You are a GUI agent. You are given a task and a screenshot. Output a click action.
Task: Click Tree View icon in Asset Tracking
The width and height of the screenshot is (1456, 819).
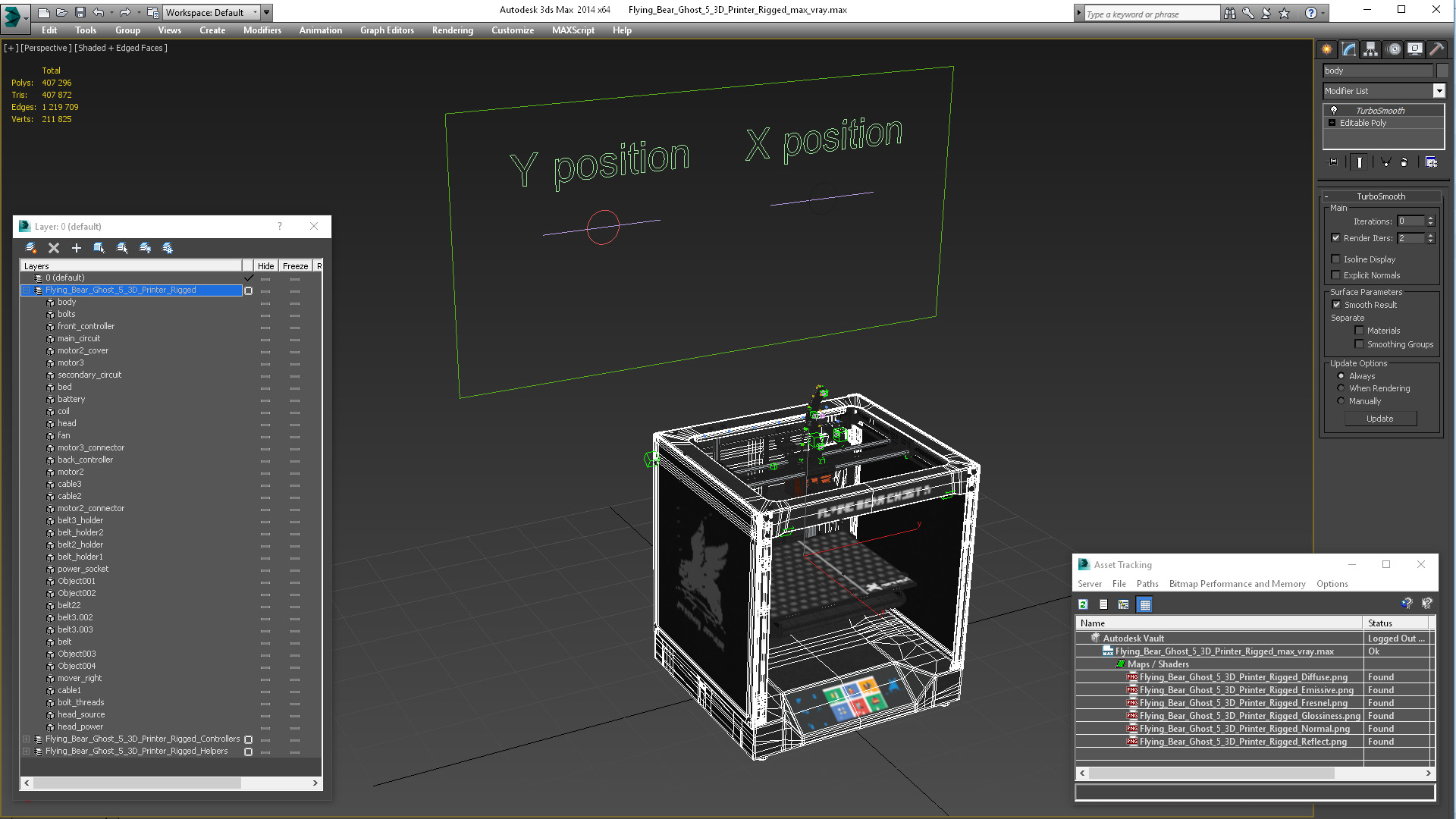[1124, 604]
